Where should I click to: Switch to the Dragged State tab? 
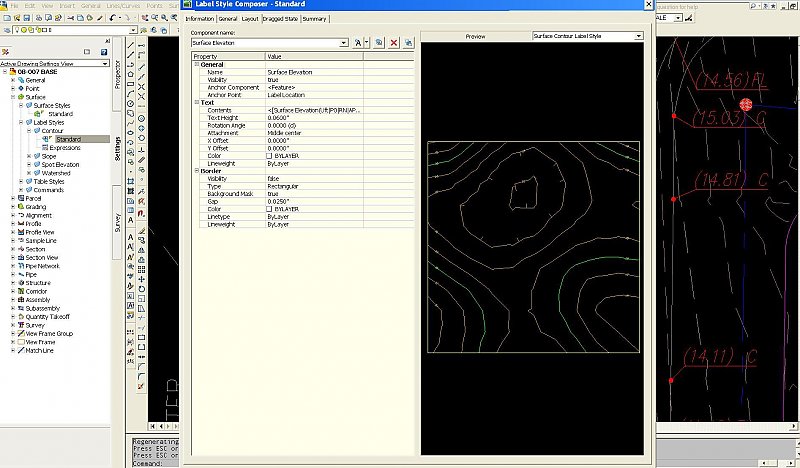(x=280, y=19)
